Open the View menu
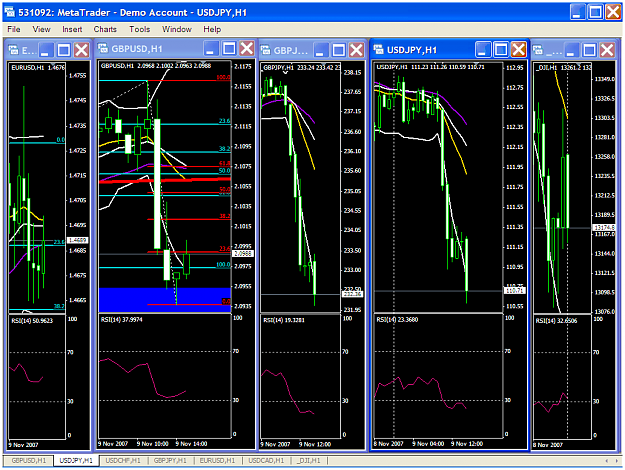This screenshot has width=625, height=470. pyautogui.click(x=41, y=29)
